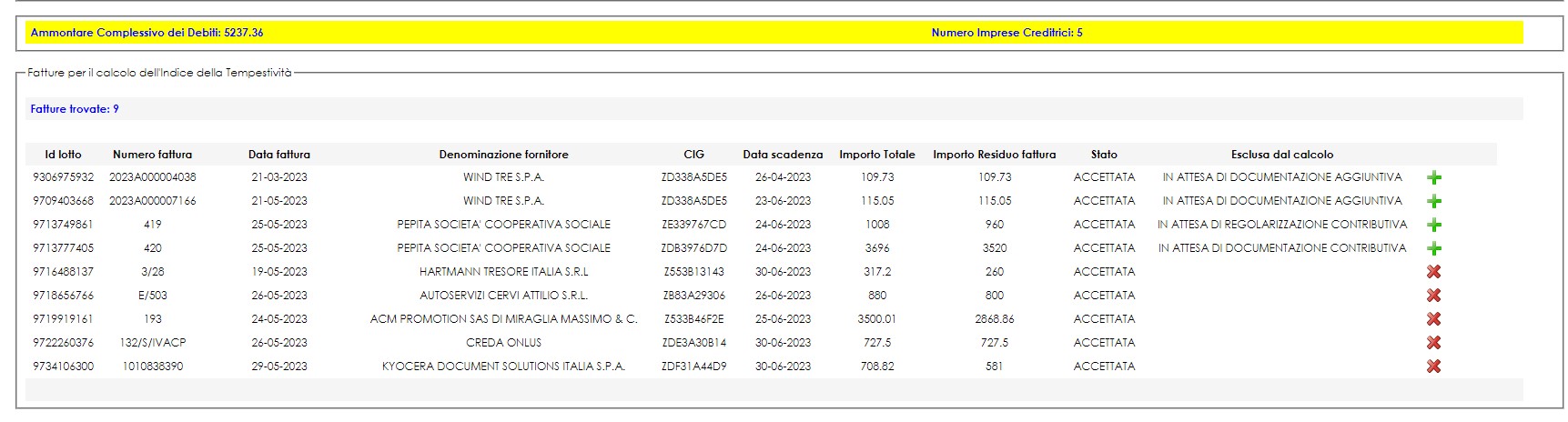Click lot ID 9734106300 in last row

[x=63, y=367]
